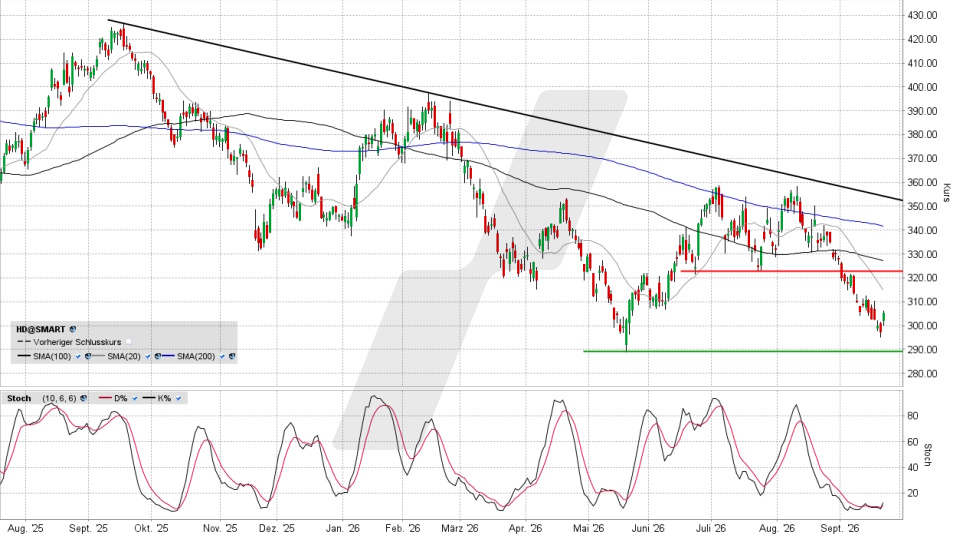960x540 pixels.
Task: Open settings icon next to SMA(20)
Action: (x=157, y=356)
